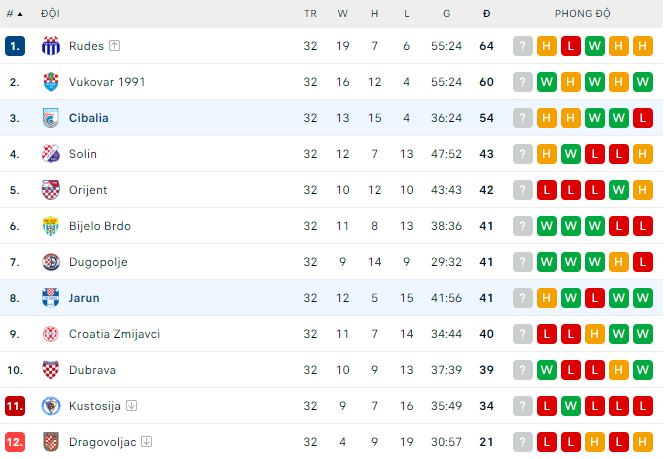Click the Vukovar 1991 club crest
The width and height of the screenshot is (664, 459).
point(51,82)
